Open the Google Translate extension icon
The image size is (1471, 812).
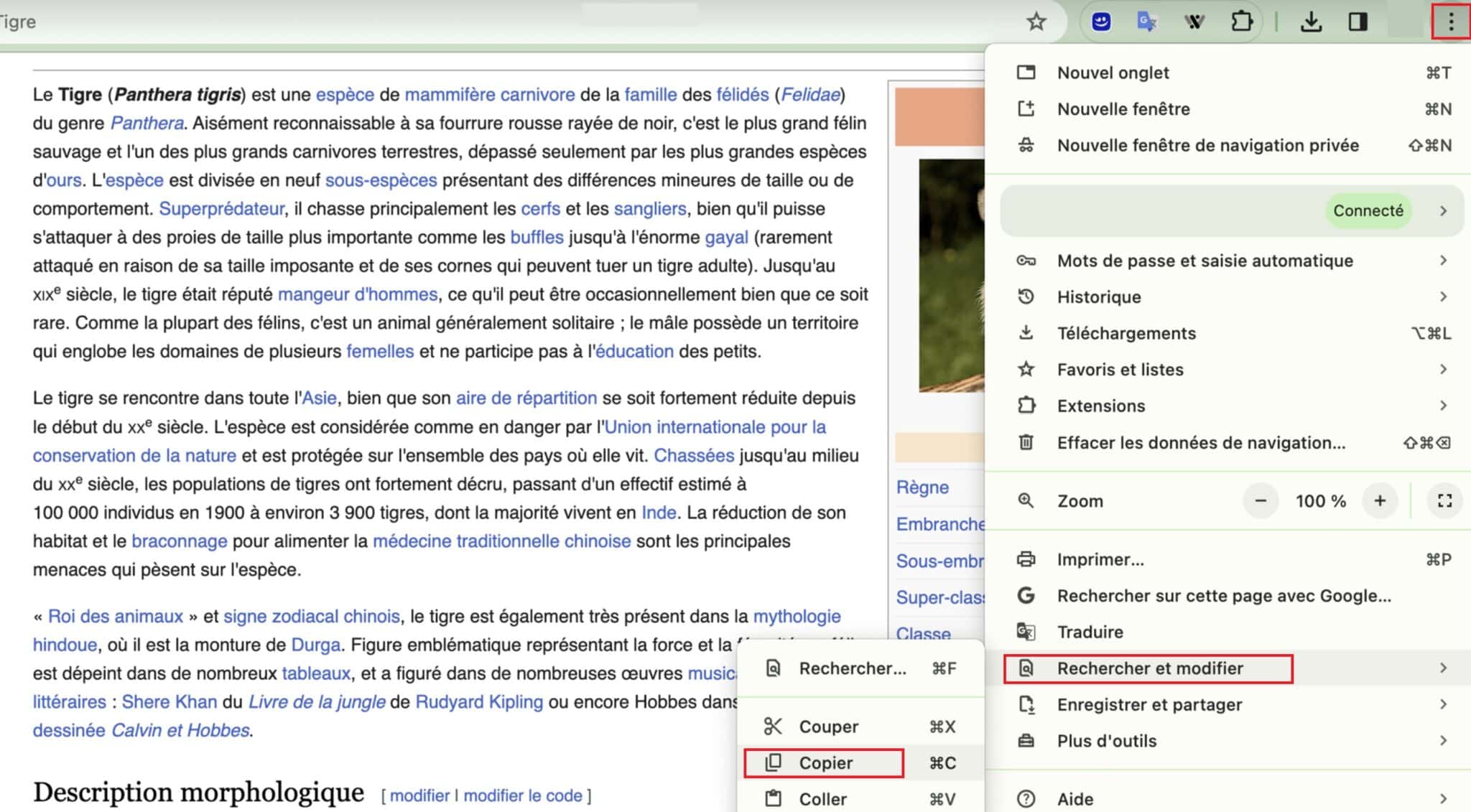point(1146,22)
